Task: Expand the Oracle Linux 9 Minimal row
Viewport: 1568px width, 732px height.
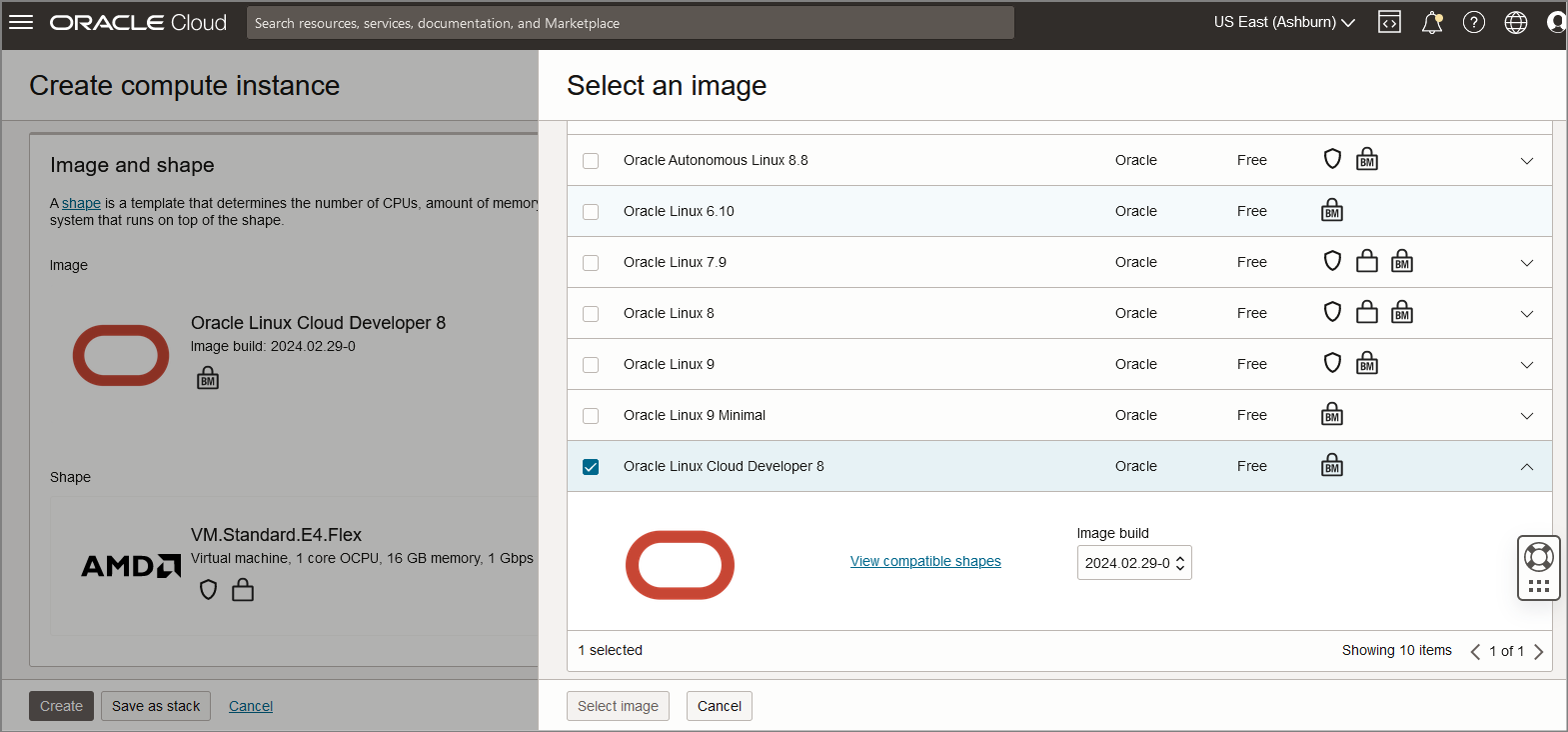Action: [1526, 416]
